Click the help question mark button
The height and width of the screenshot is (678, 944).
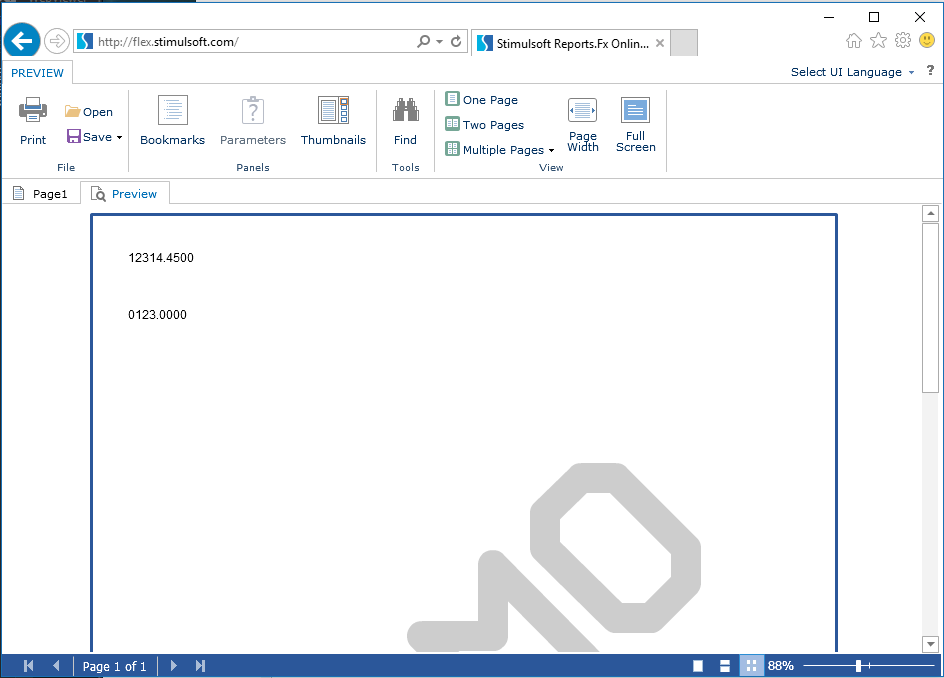pyautogui.click(x=930, y=72)
